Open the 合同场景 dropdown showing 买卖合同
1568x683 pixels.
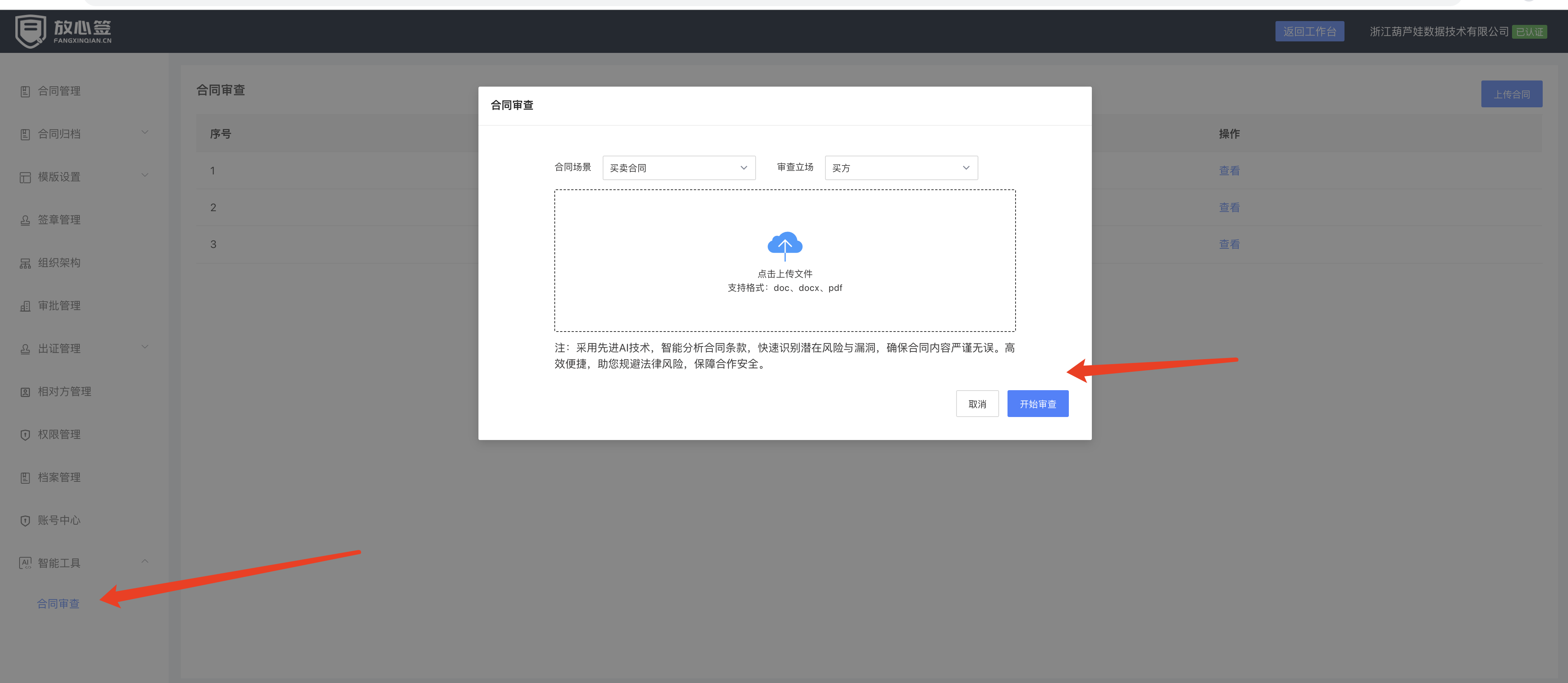679,168
